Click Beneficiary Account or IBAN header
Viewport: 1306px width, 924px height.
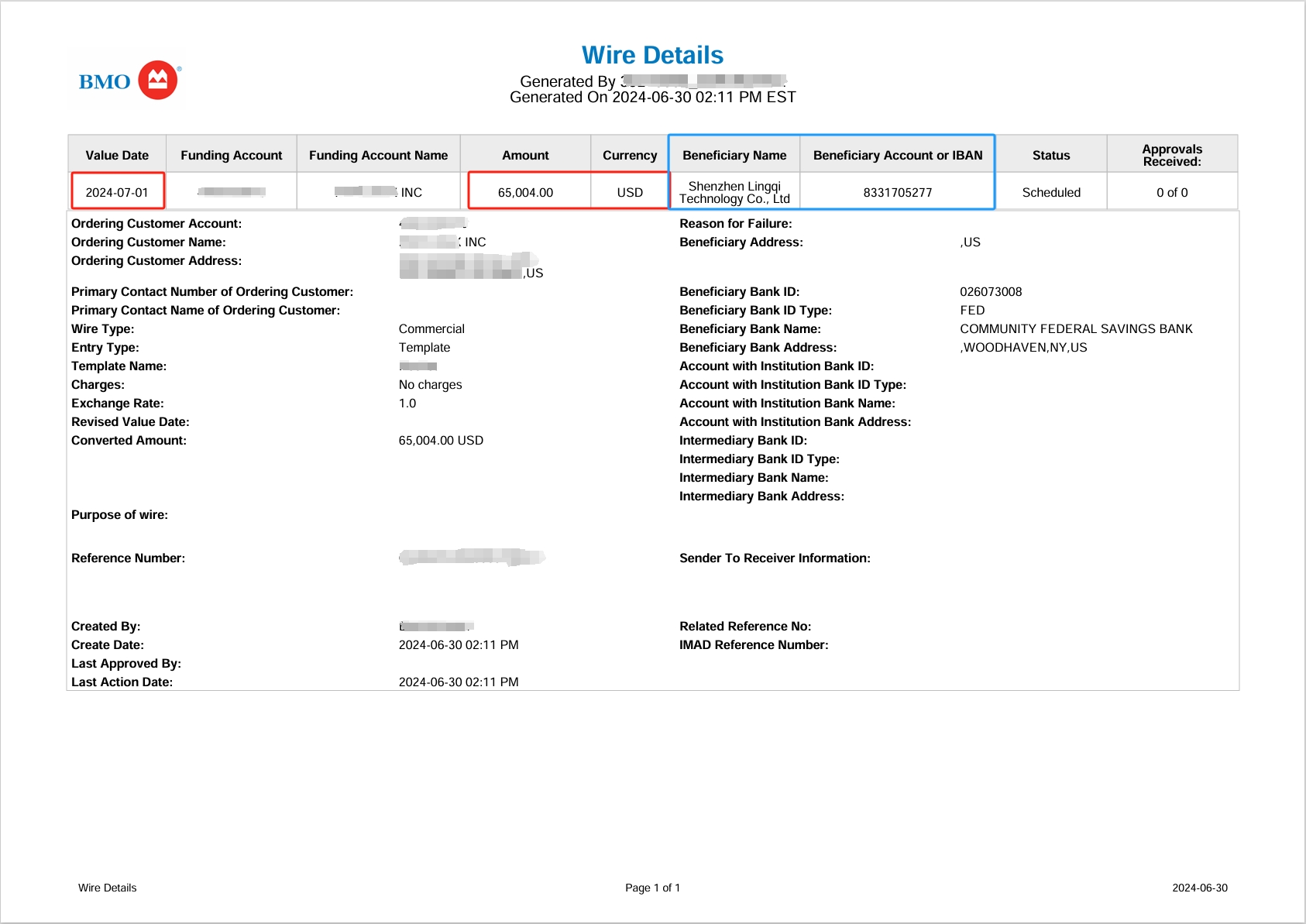pos(898,155)
